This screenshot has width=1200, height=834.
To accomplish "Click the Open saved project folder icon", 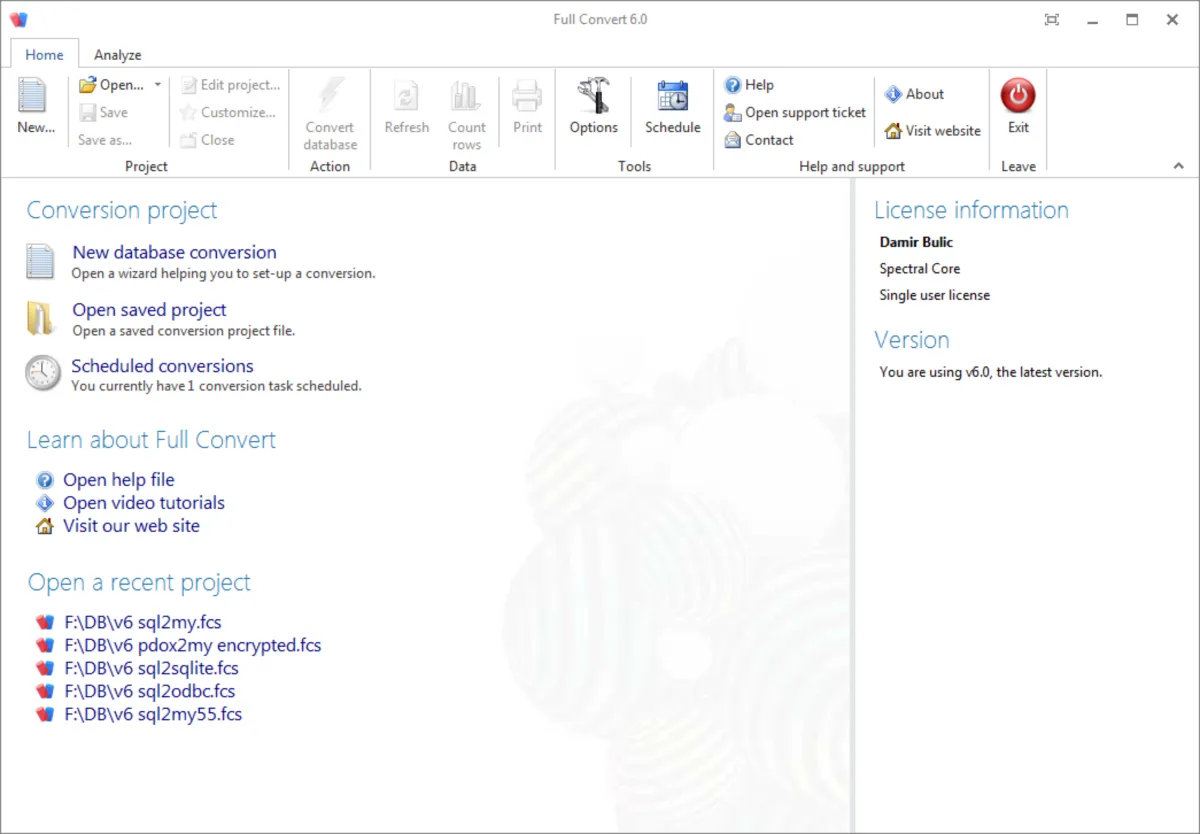I will point(40,318).
